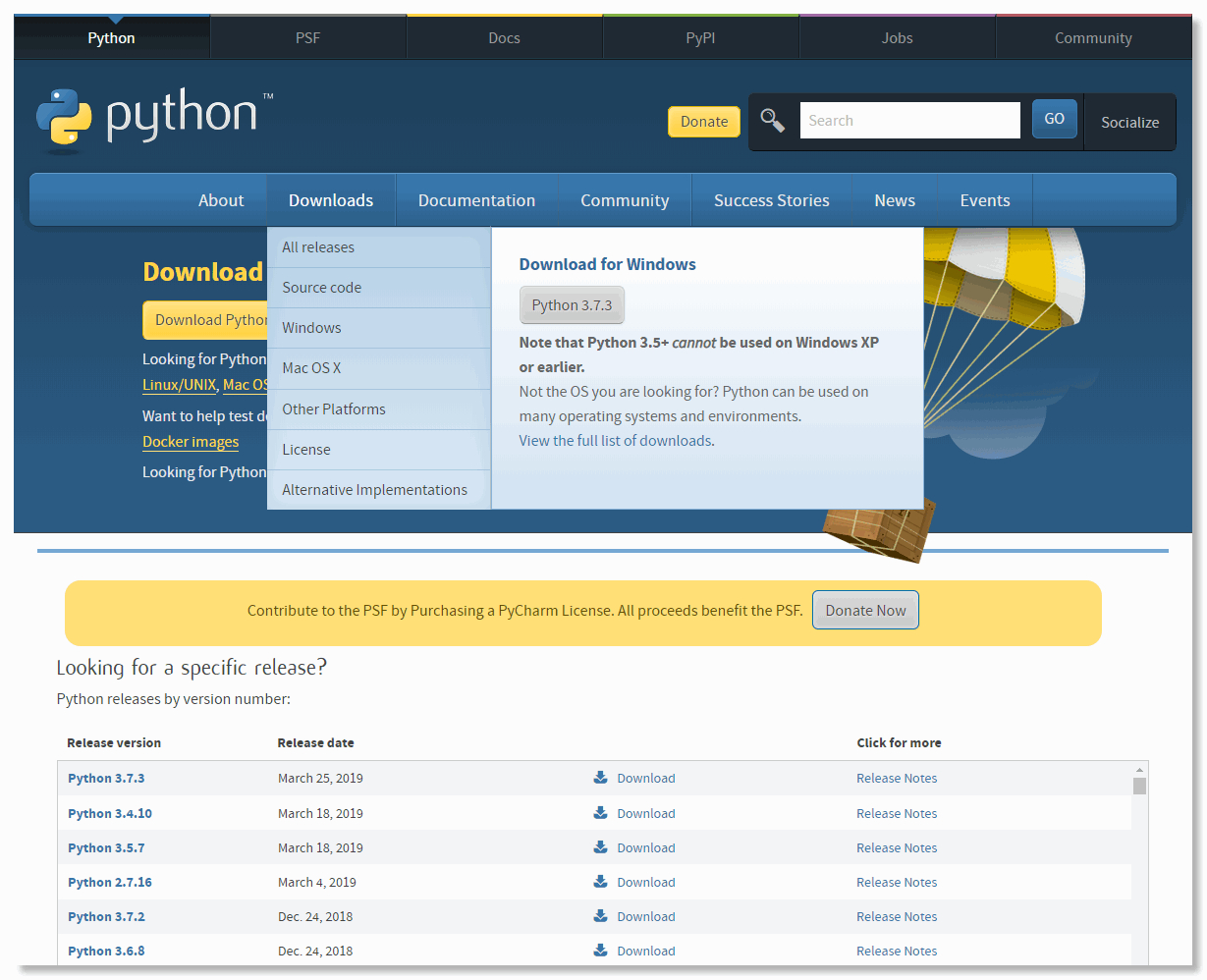Click the Download link for Python 2.7.16

click(x=646, y=882)
